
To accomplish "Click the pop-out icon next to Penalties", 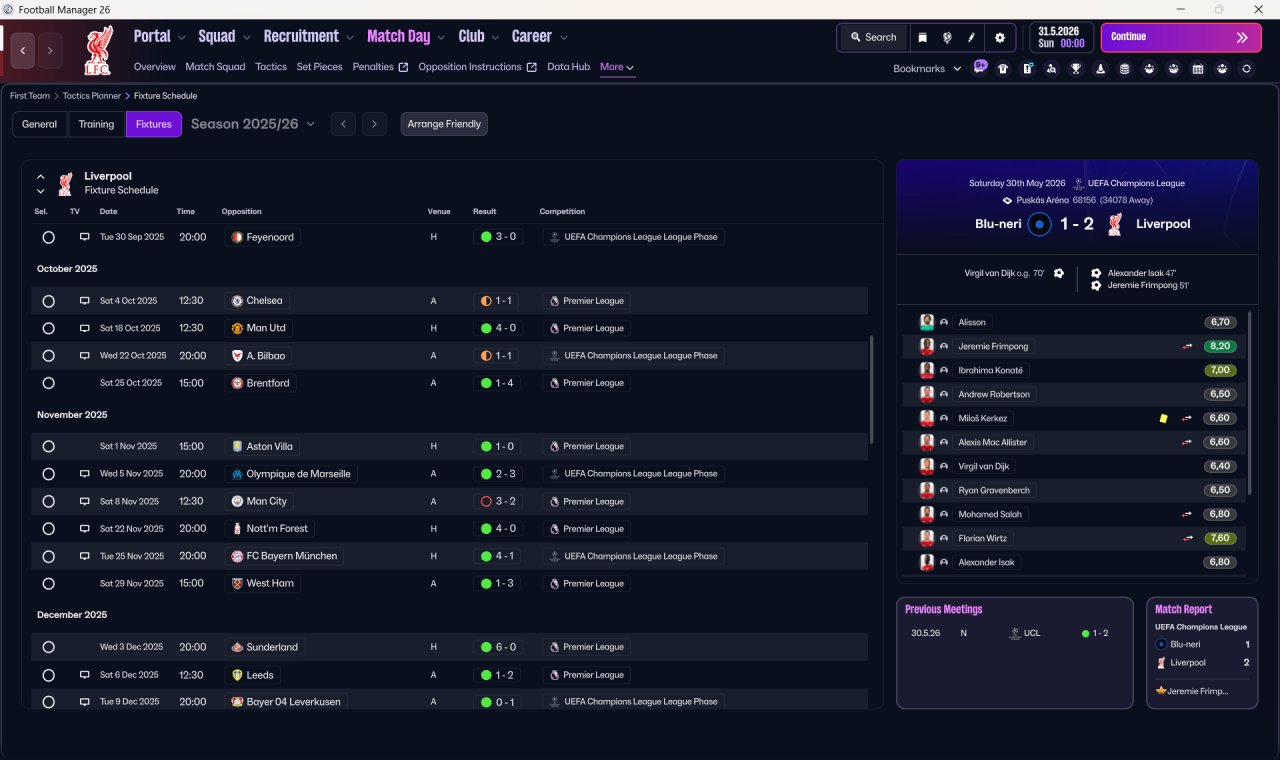I will pyautogui.click(x=403, y=67).
